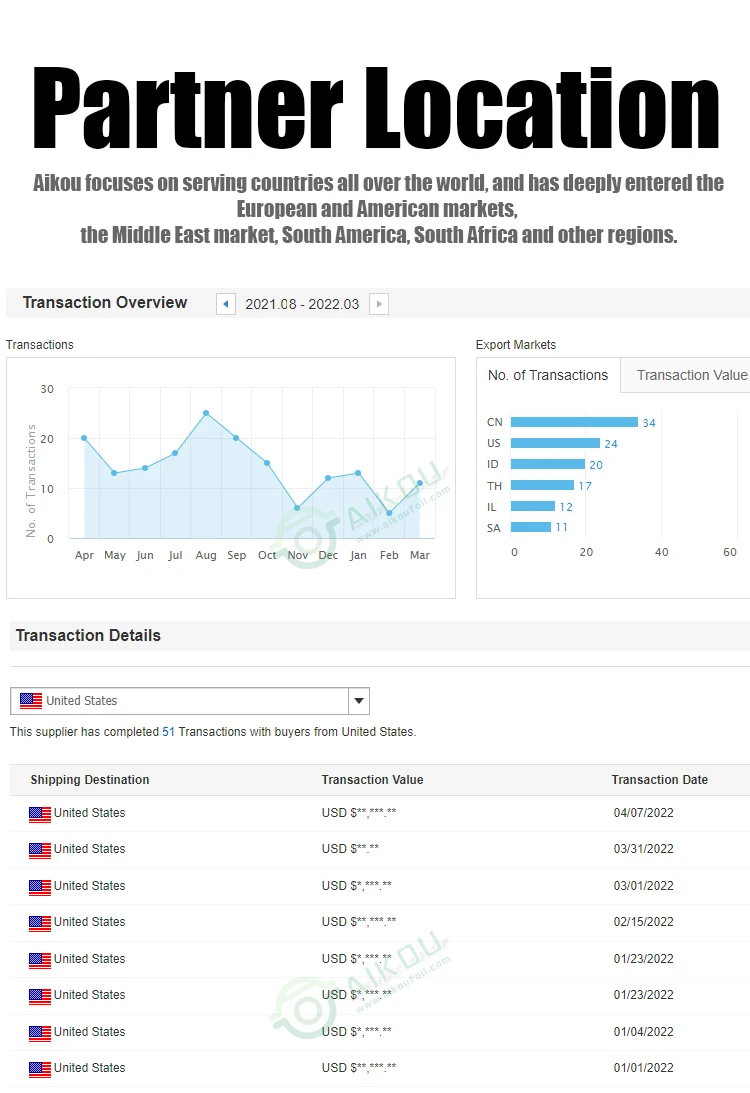
Task: Click the CN export market bar
Action: pos(574,422)
